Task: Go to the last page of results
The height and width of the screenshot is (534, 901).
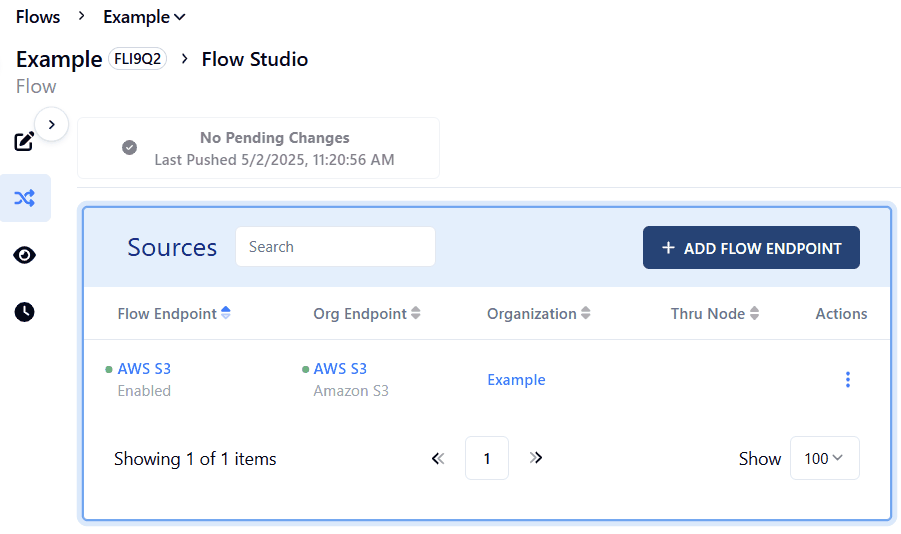Action: 536,458
